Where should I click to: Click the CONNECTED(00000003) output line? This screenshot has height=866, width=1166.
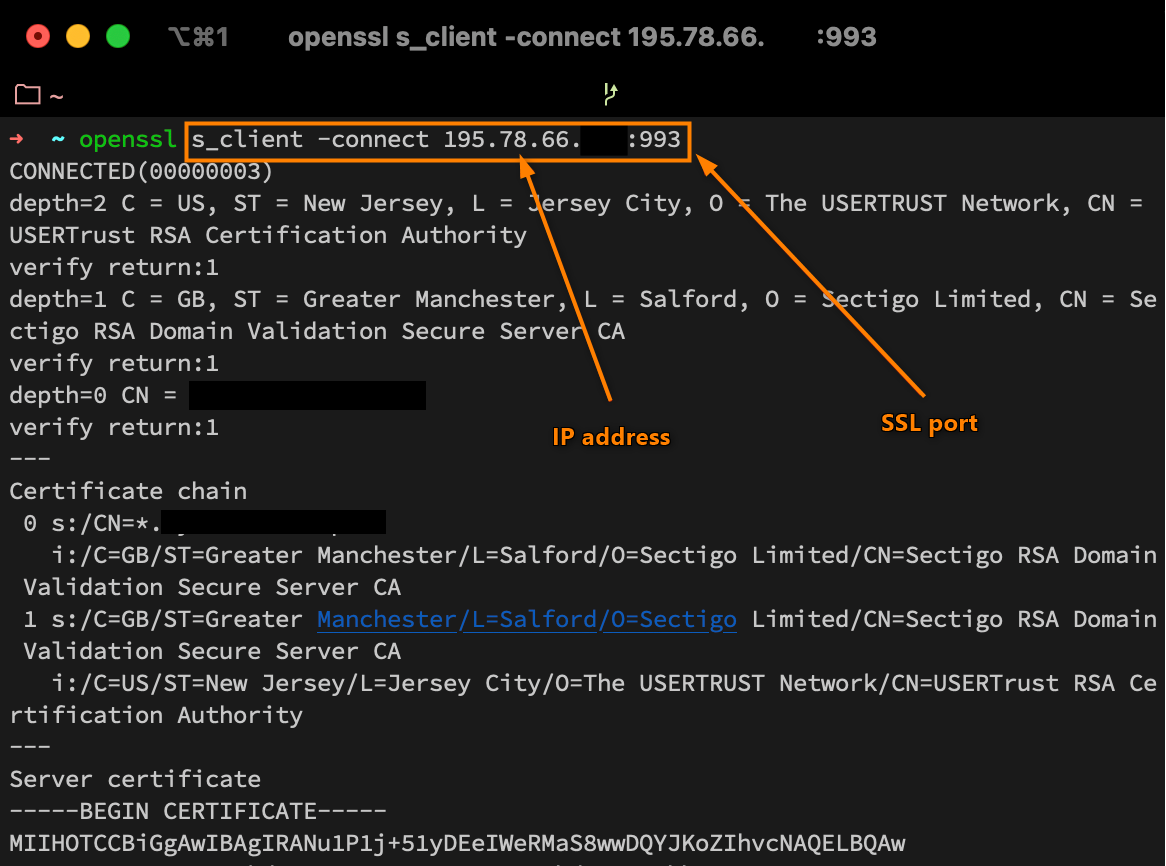(141, 172)
